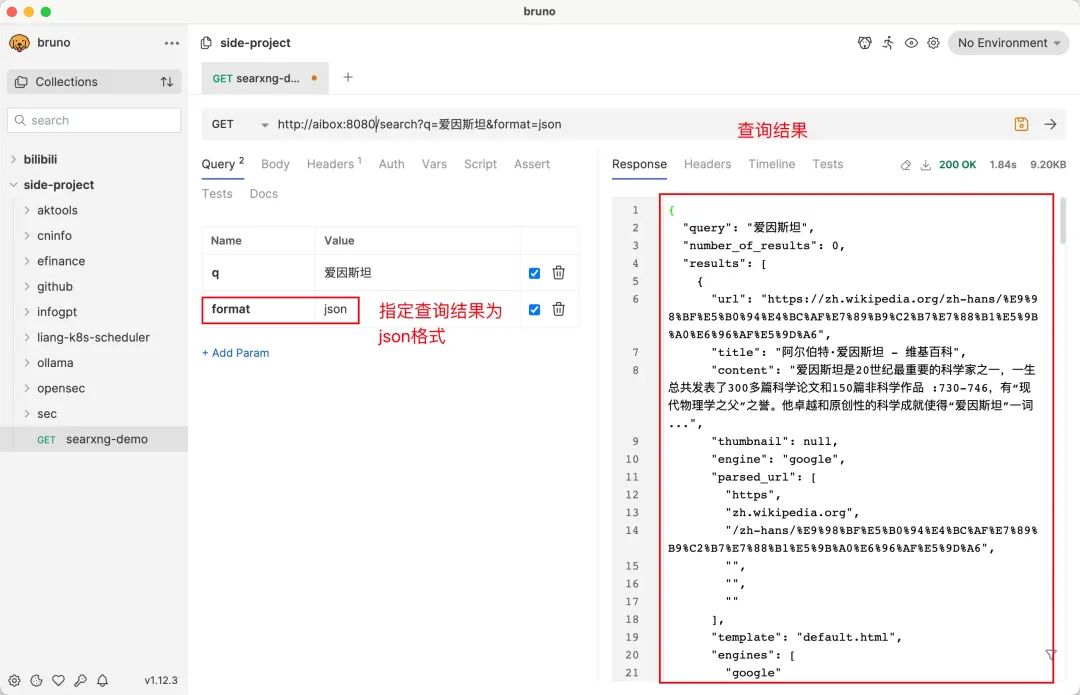Click the search field in the sidebar
Screen dimensions: 1080x695
93,119
